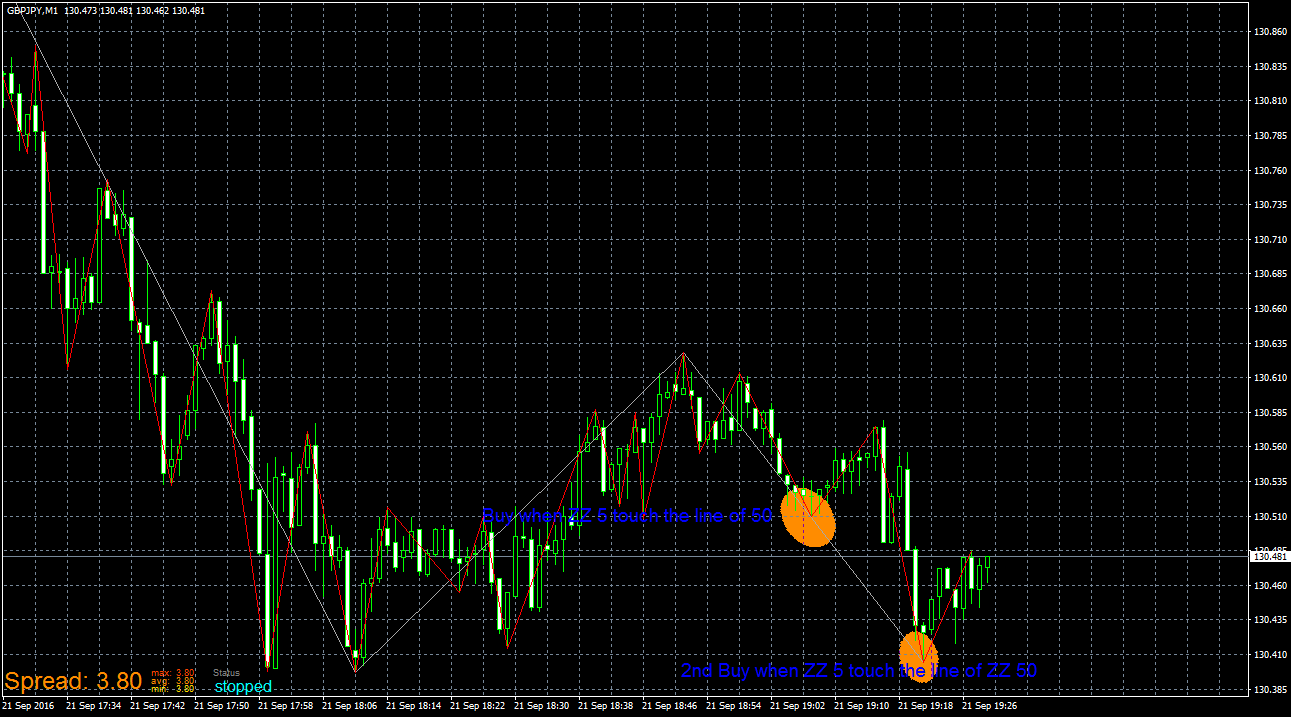Click the '21 Sep 2016' date label
The width and height of the screenshot is (1291, 717).
coord(30,706)
